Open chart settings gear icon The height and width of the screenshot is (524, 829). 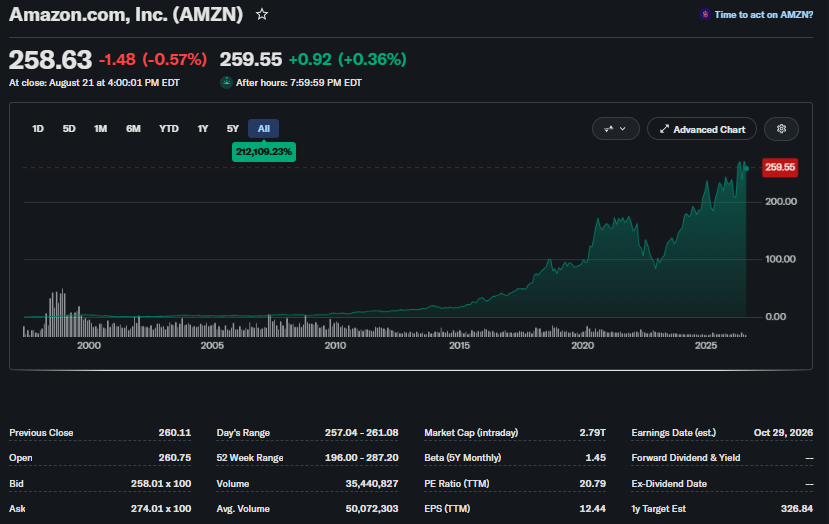pyautogui.click(x=781, y=129)
